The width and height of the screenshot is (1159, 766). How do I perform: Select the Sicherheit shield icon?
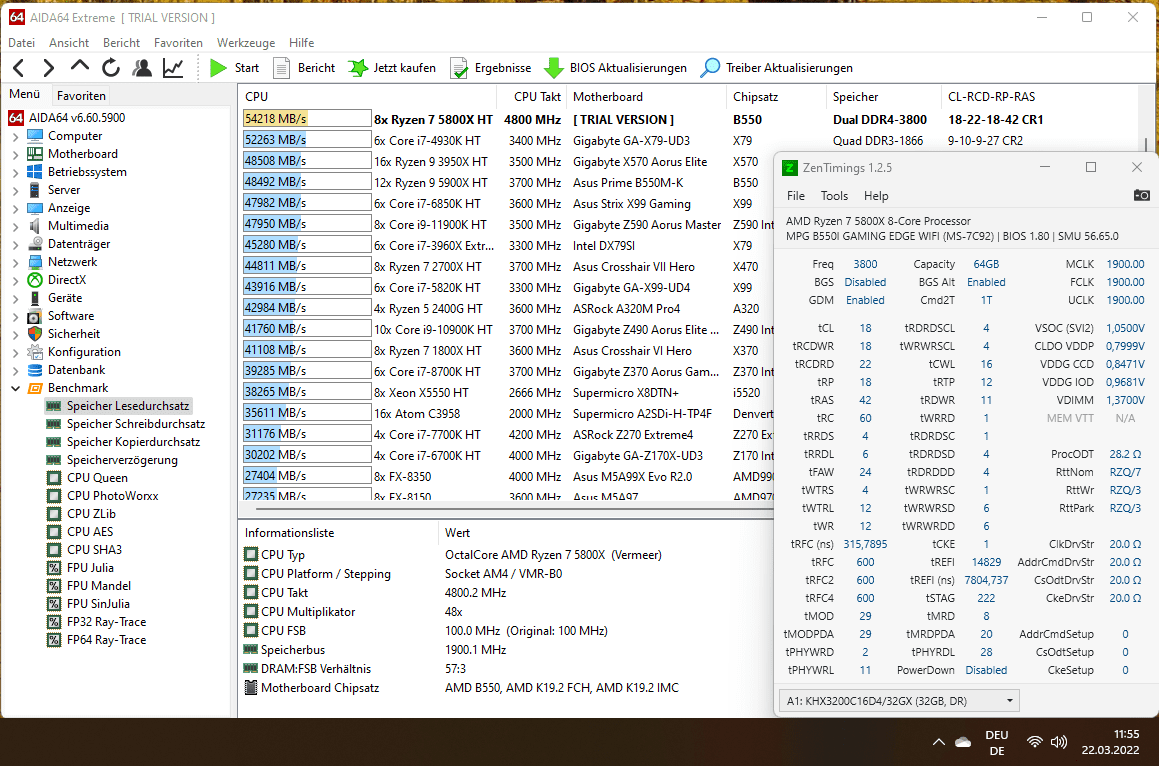click(x=35, y=334)
